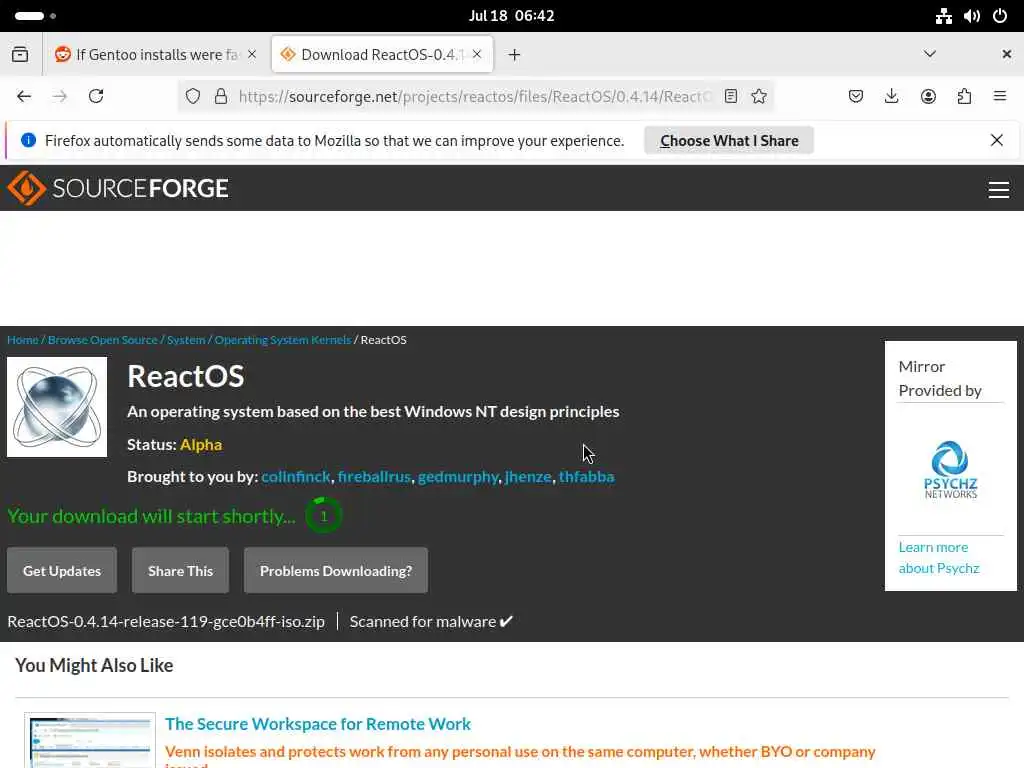Screen dimensions: 1024x768
Task: Click the Psychz Networks mirror logo
Action: [950, 470]
